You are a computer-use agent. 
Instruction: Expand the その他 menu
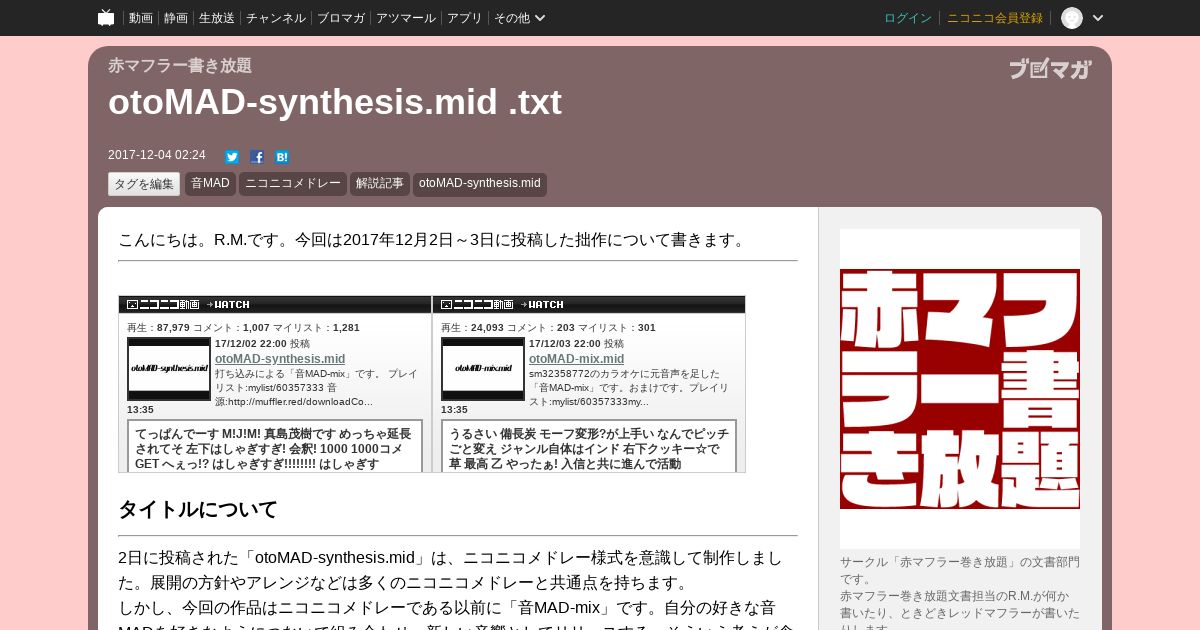point(519,18)
